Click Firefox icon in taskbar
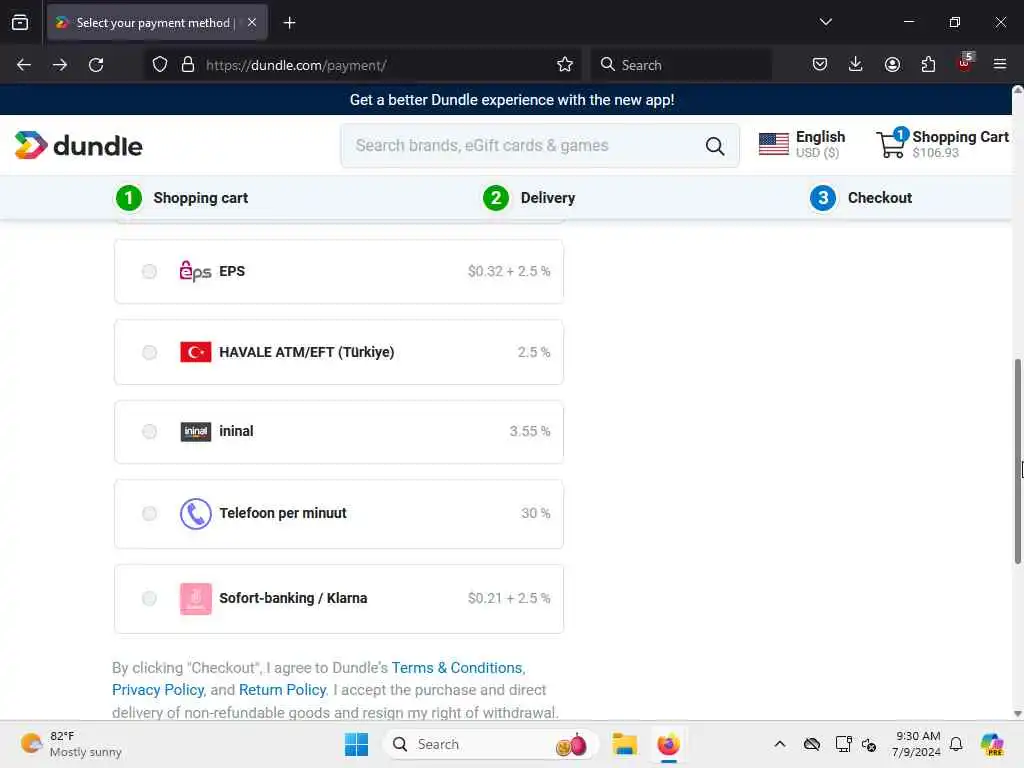Viewport: 1024px width, 768px height. [669, 744]
